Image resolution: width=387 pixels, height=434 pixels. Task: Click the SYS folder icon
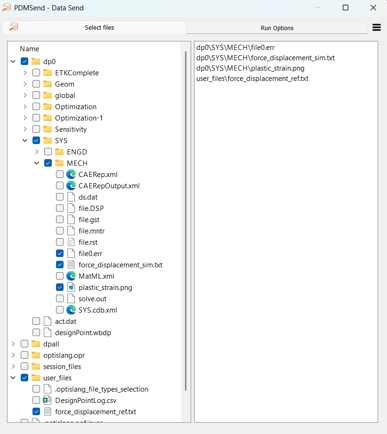[48, 141]
